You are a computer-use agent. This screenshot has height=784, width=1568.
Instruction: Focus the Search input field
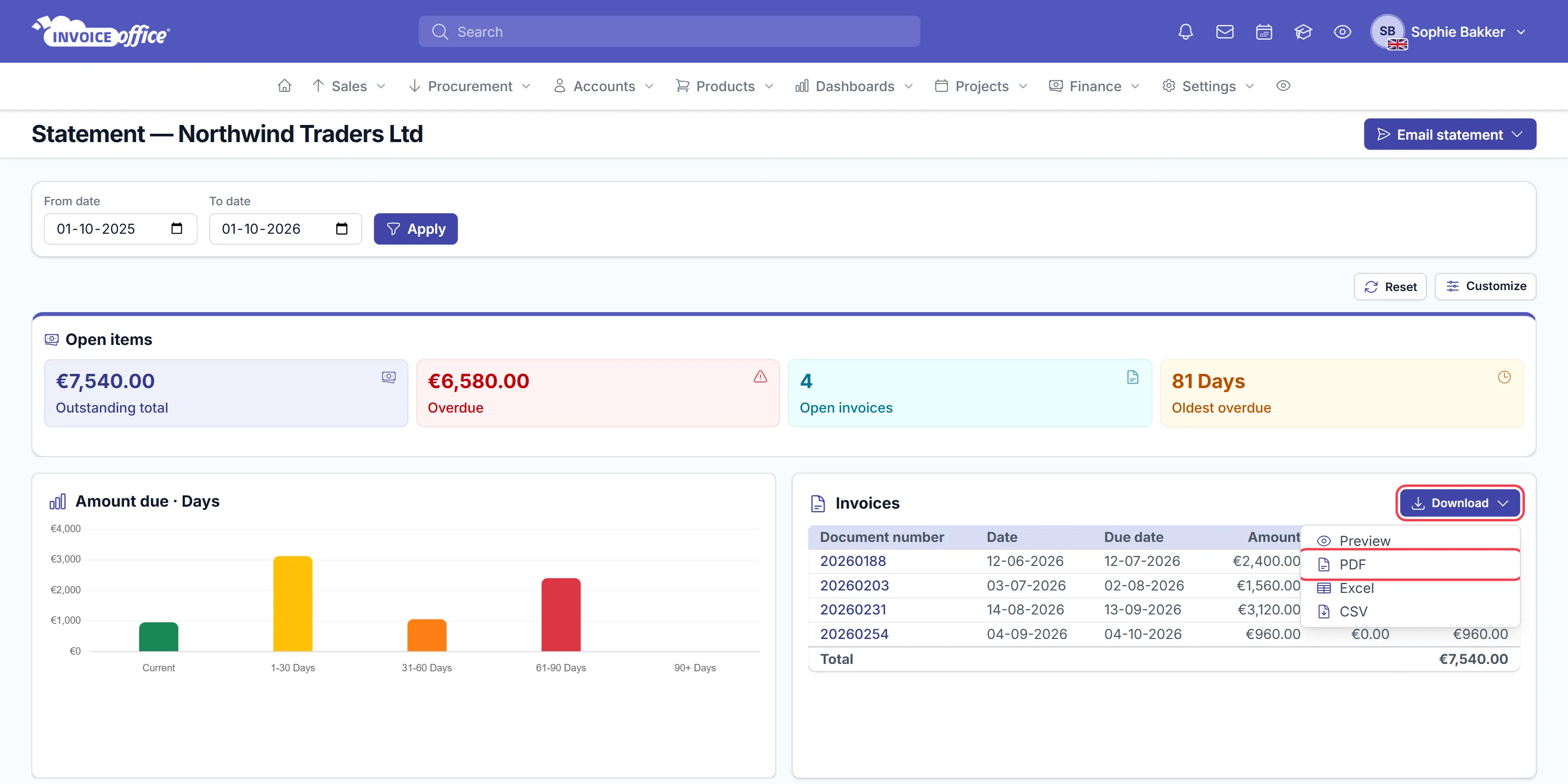(669, 32)
